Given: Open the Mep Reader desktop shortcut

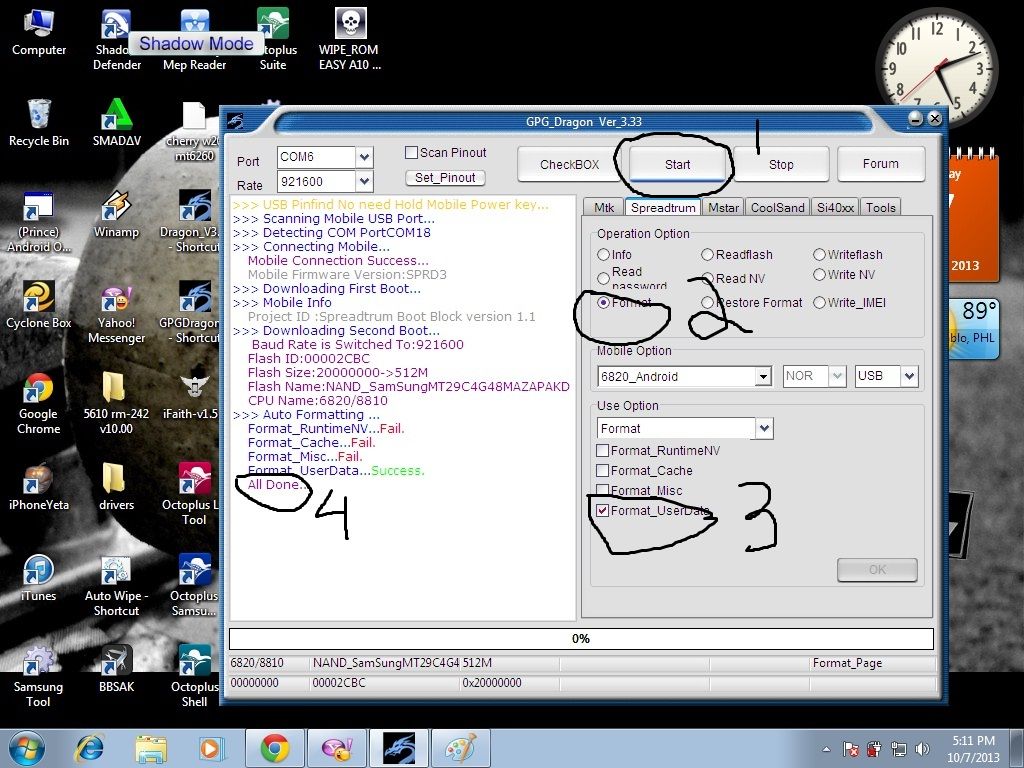Looking at the screenshot, I should click(195, 39).
